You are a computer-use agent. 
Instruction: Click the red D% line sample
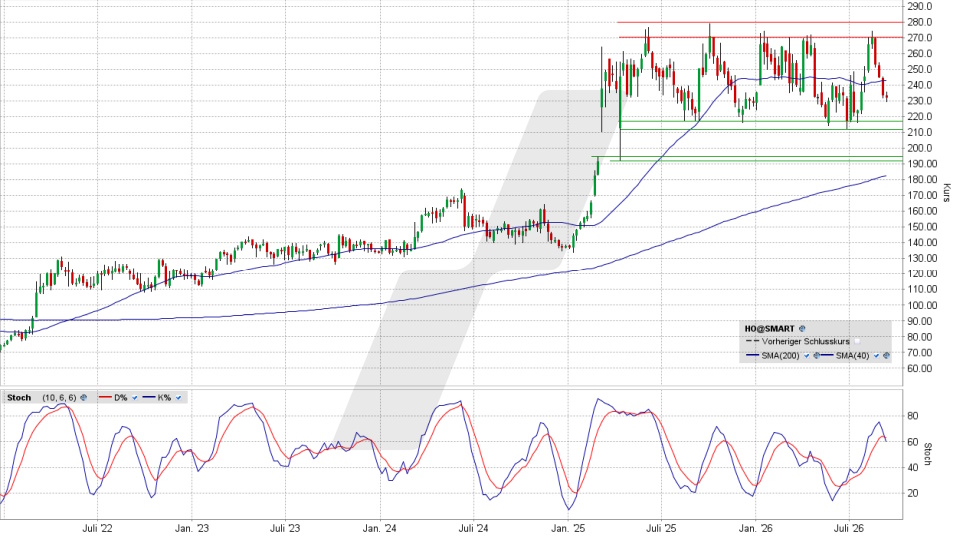tap(105, 397)
